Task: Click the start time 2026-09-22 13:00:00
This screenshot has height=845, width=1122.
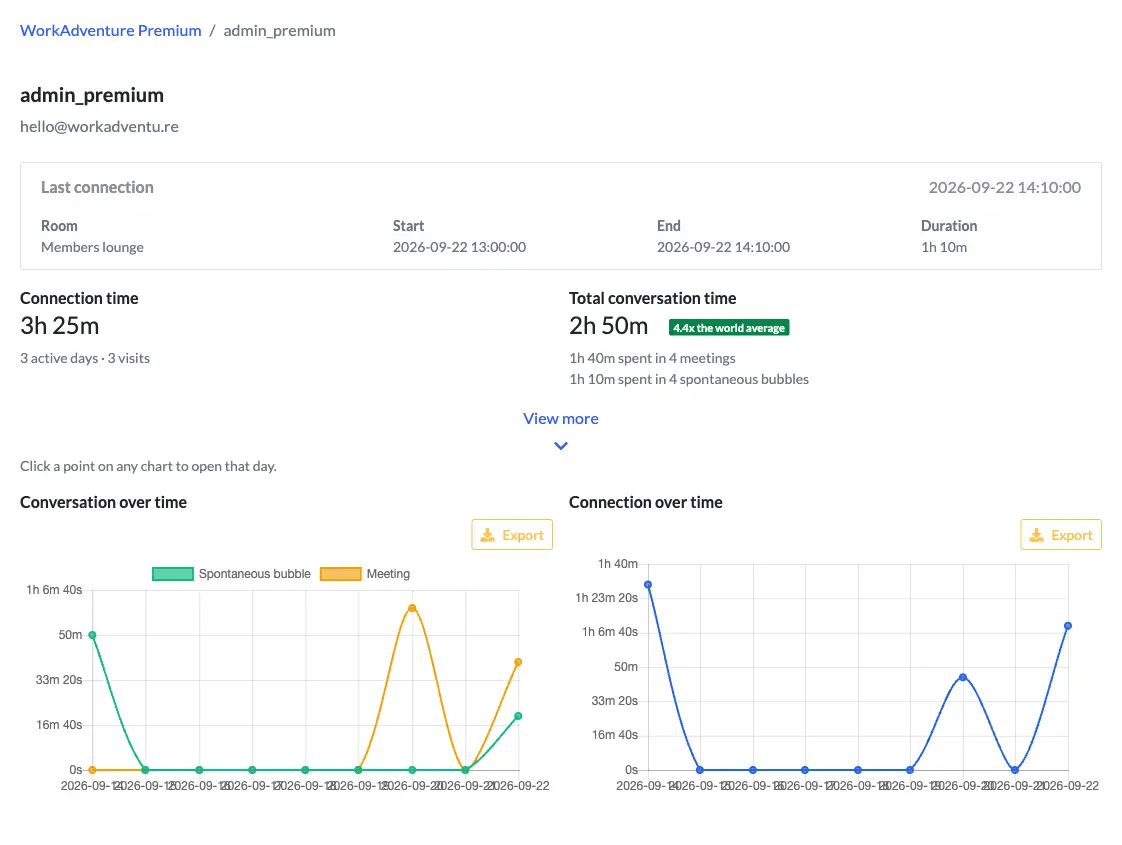Action: (459, 247)
